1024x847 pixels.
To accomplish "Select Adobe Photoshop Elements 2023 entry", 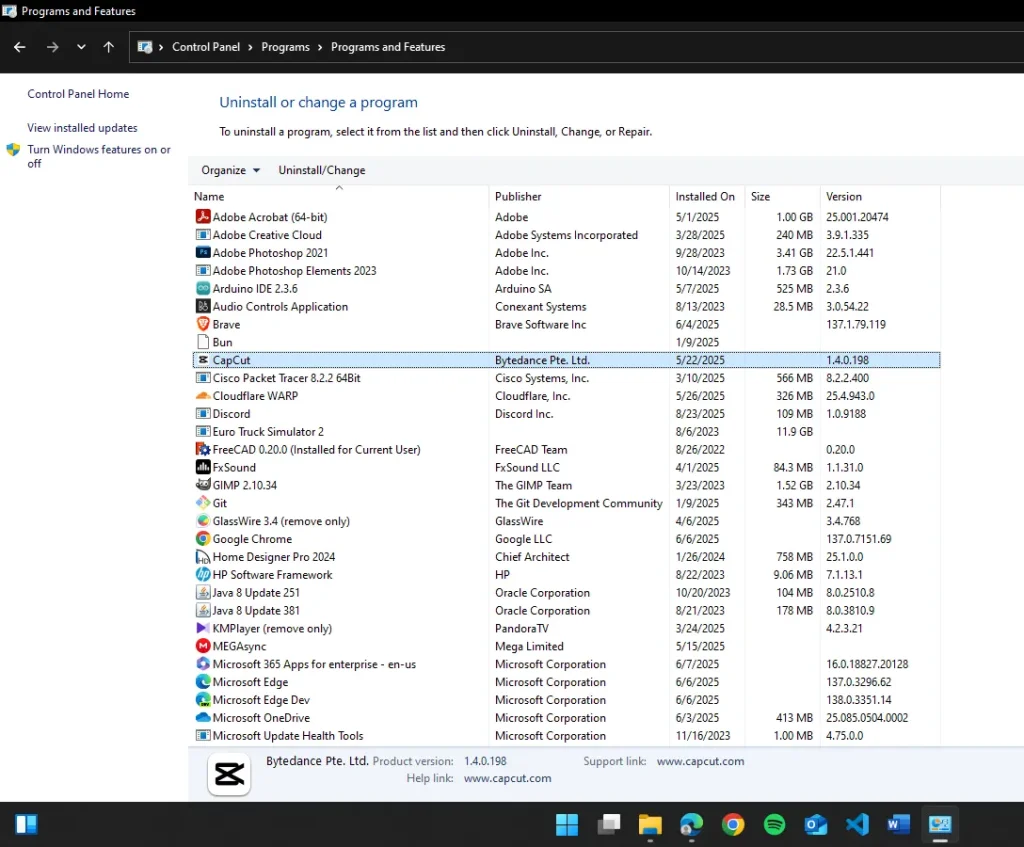I will point(566,271).
